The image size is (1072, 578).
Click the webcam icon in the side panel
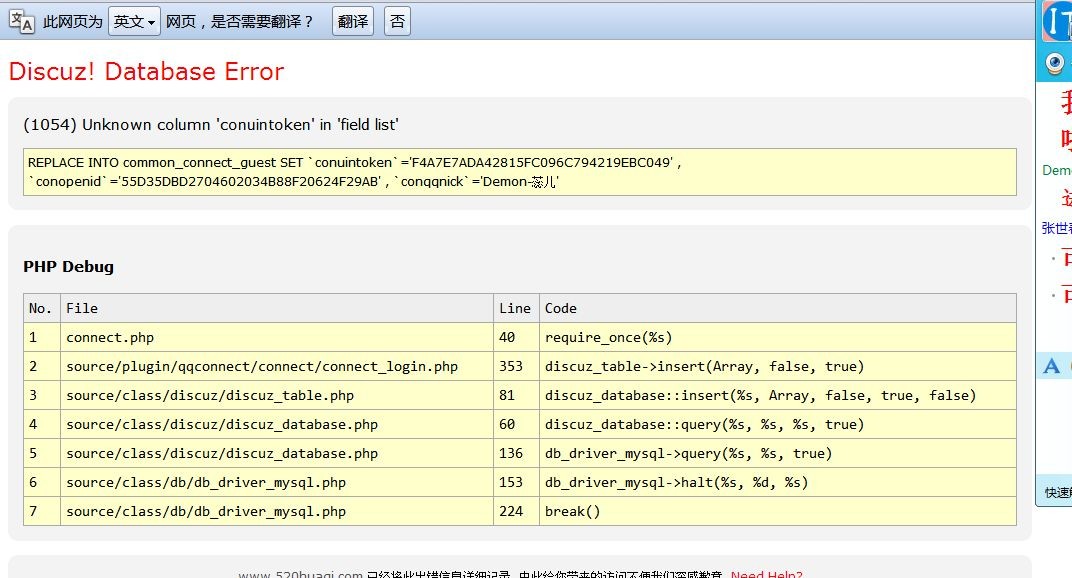coord(1055,63)
